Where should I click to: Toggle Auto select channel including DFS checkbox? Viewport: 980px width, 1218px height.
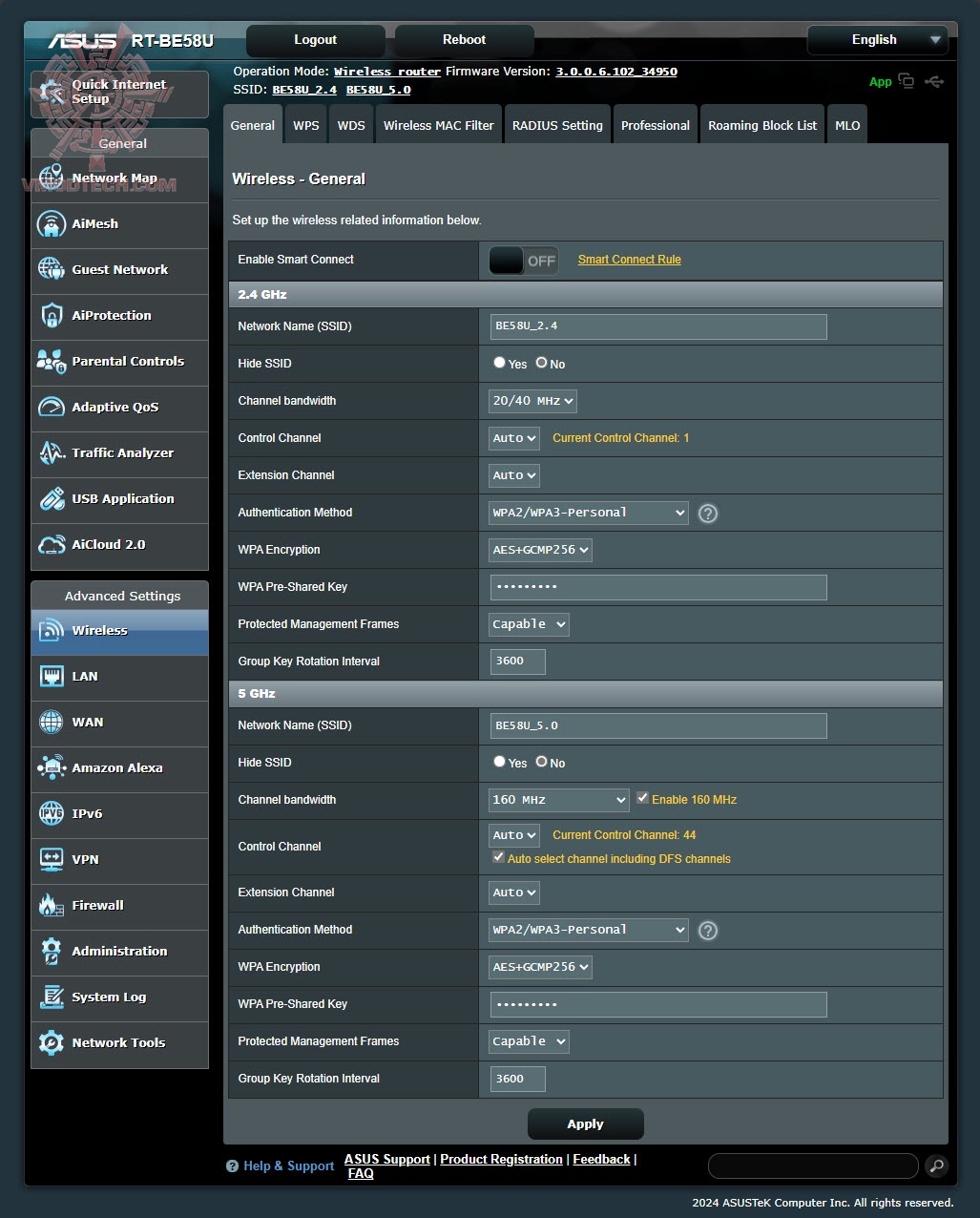(498, 857)
